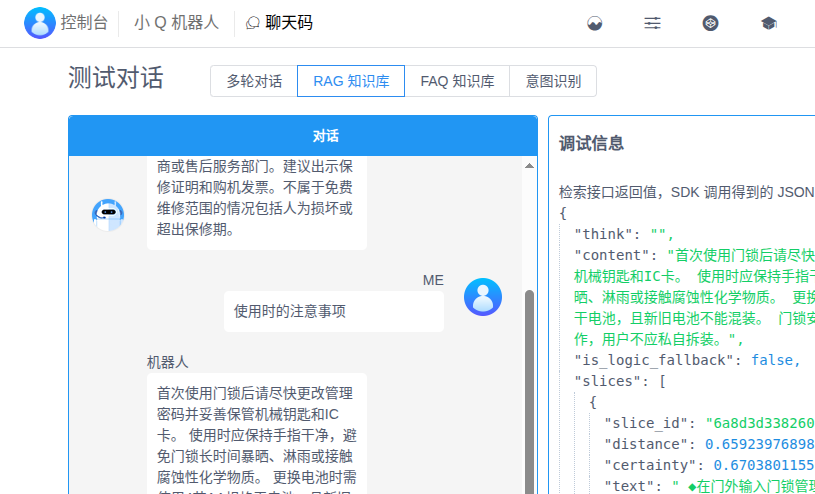Click the 机器人 sender label
This screenshot has height=494, width=815.
pyautogui.click(x=167, y=362)
